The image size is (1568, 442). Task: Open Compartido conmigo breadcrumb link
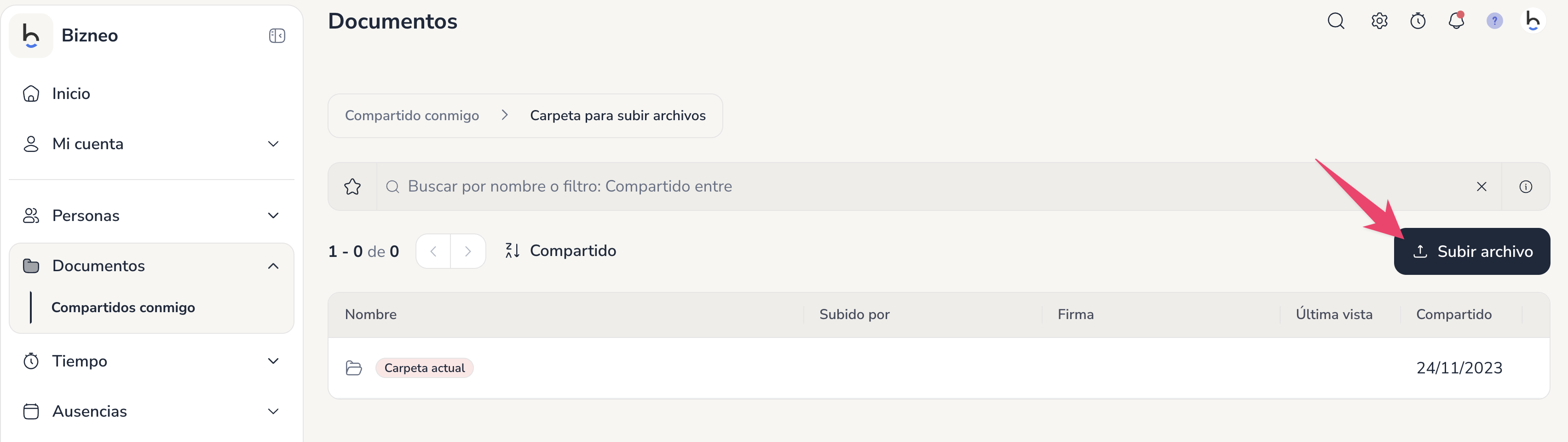click(x=411, y=116)
